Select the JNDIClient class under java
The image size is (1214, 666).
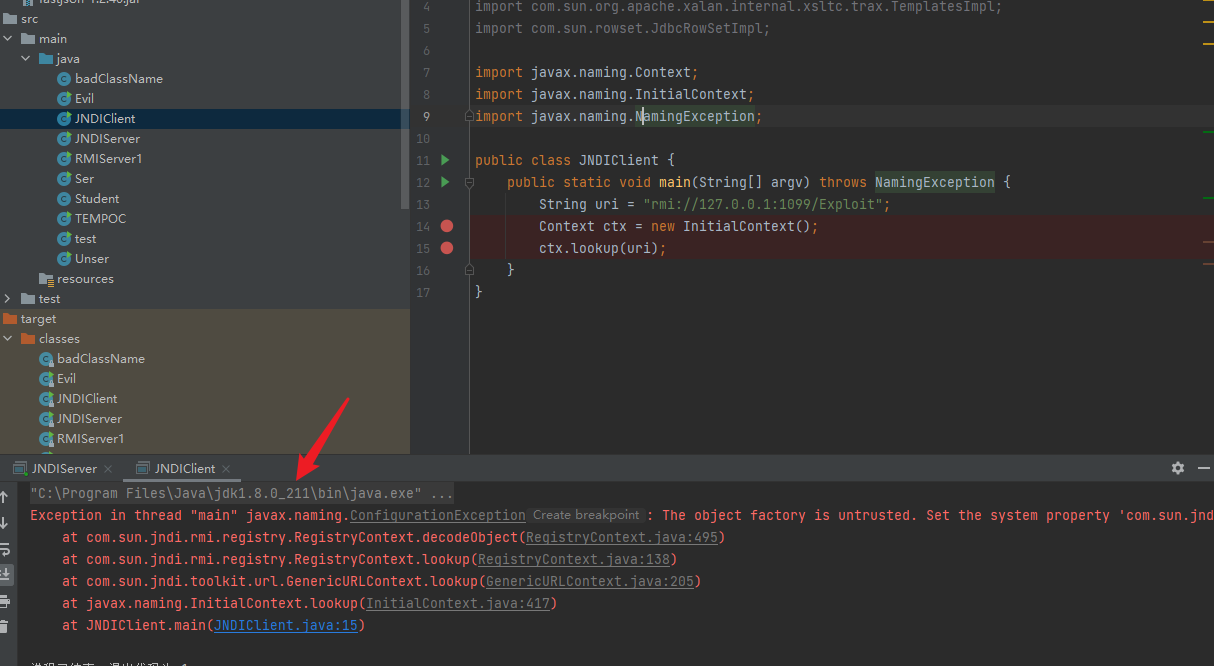(105, 118)
